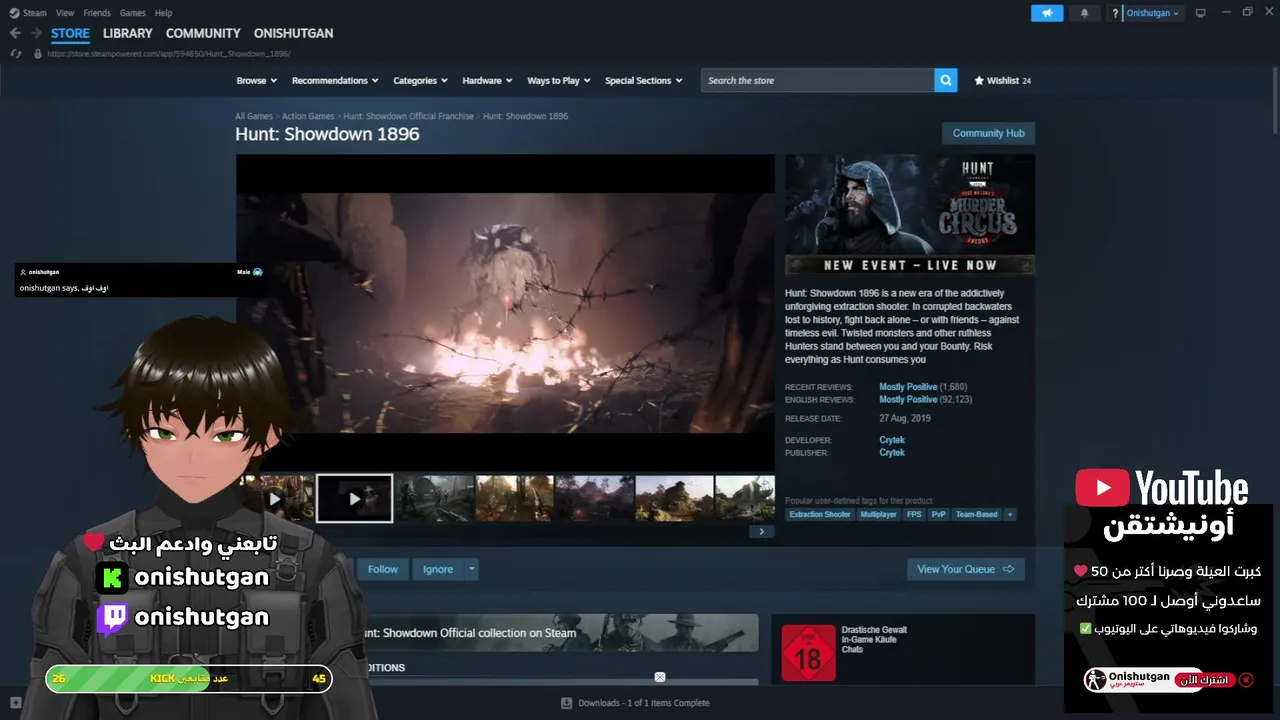Expand the Recommendations menu
The image size is (1280, 720).
point(335,80)
